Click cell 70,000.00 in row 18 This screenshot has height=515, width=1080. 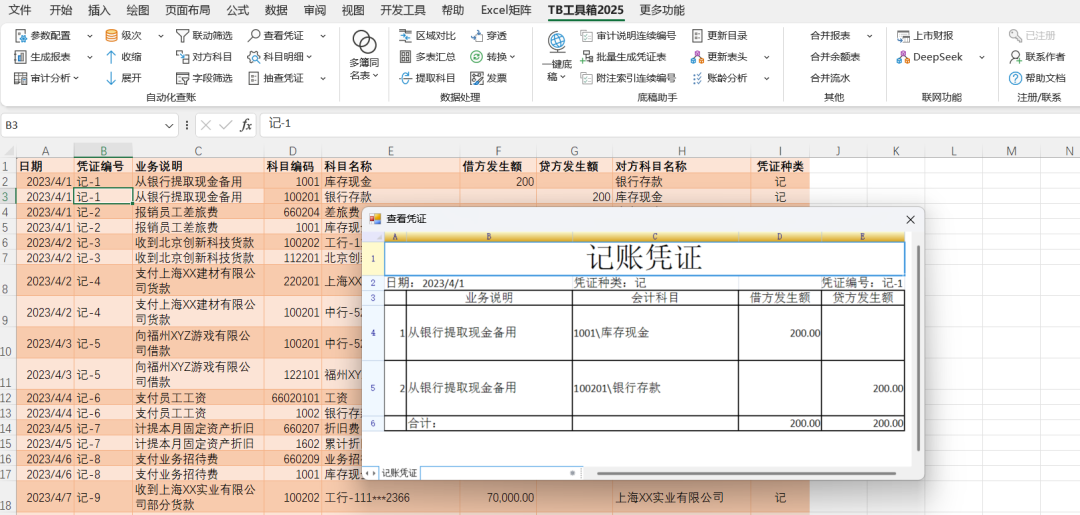coord(498,497)
